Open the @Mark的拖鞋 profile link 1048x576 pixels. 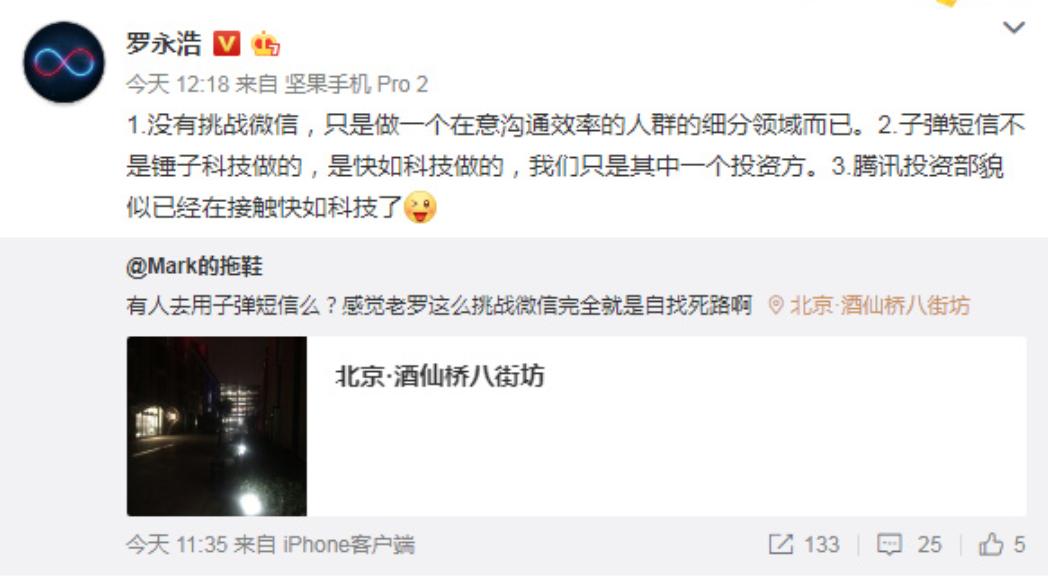pyautogui.click(x=194, y=266)
